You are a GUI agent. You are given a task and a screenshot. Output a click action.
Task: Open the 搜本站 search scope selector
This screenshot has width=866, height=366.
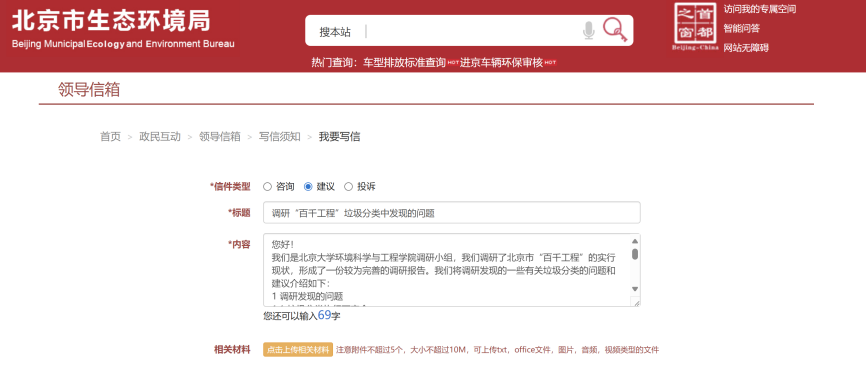tap(335, 32)
